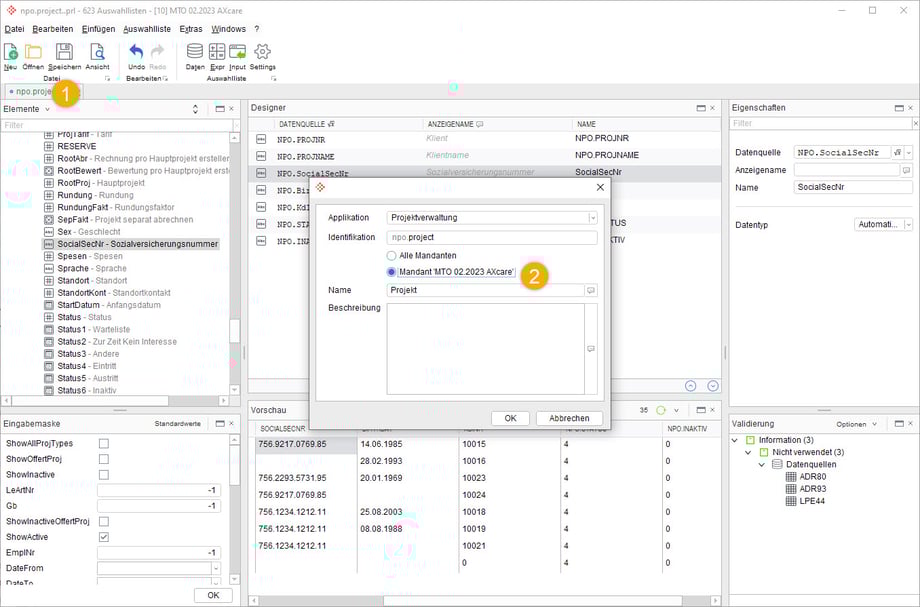Screen dimensions: 920x607
Task: Open the Applikation dropdown
Action: tap(593, 218)
